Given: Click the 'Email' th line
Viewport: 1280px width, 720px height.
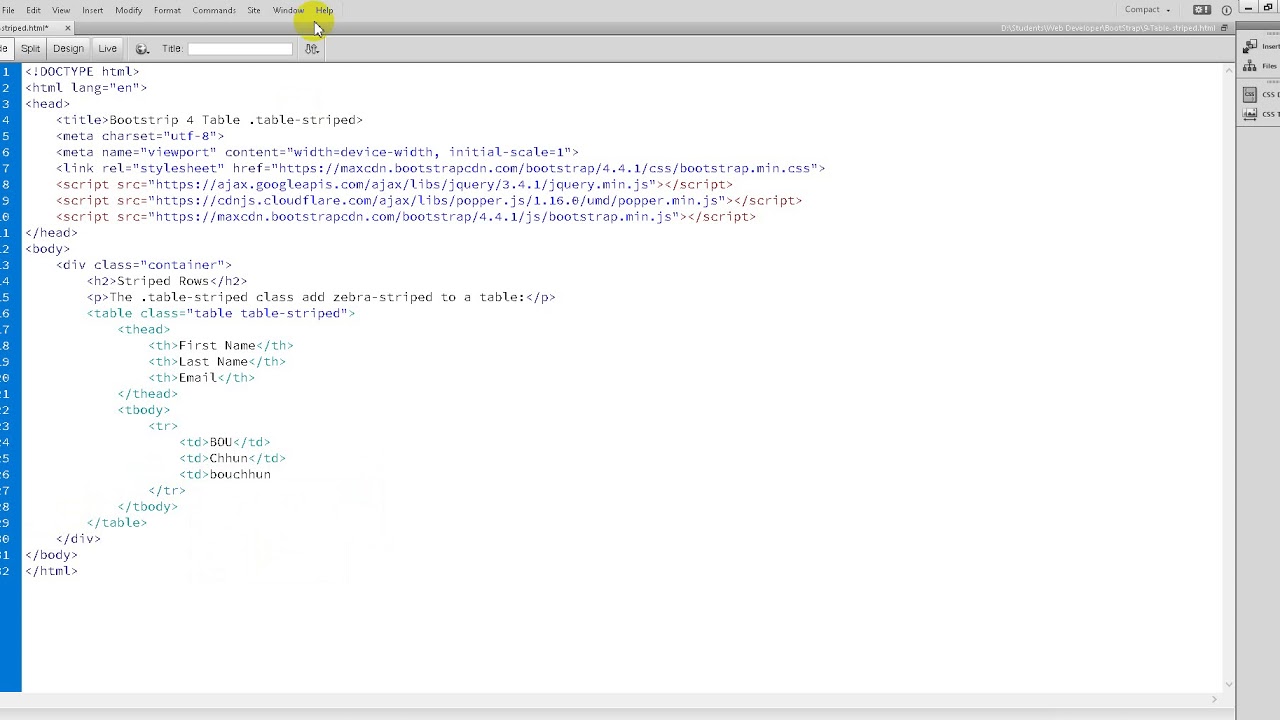Looking at the screenshot, I should click(202, 377).
